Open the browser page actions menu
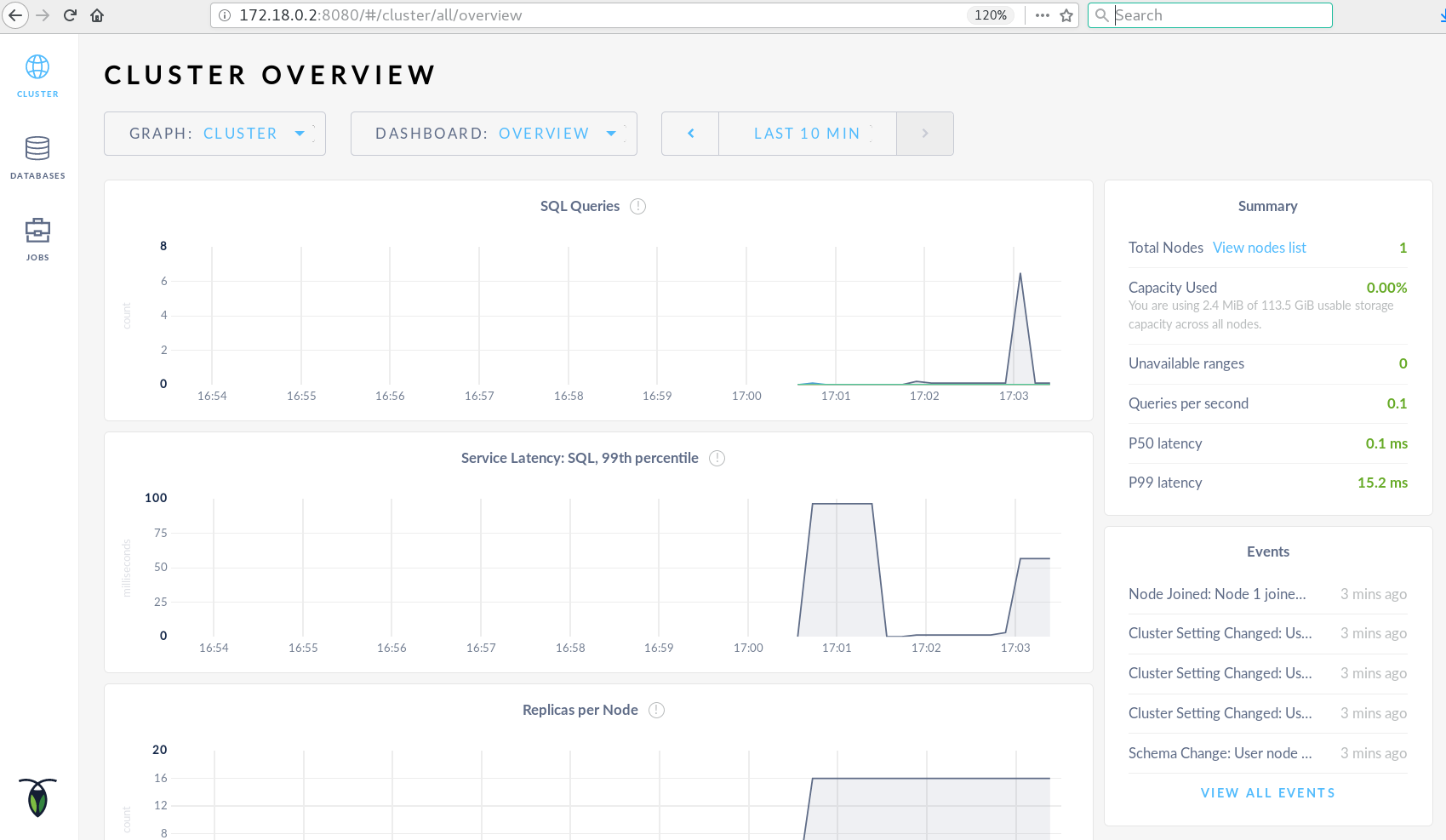The height and width of the screenshot is (840, 1446). point(1043,15)
